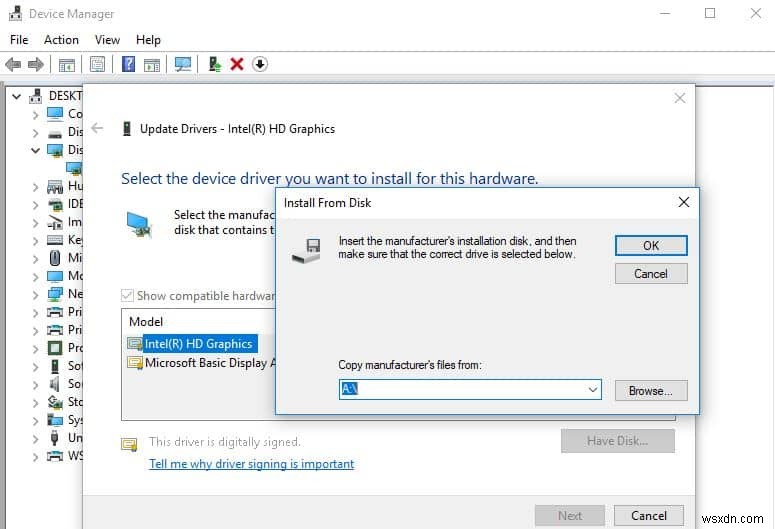
Task: Open the View menu
Action: [x=107, y=40]
